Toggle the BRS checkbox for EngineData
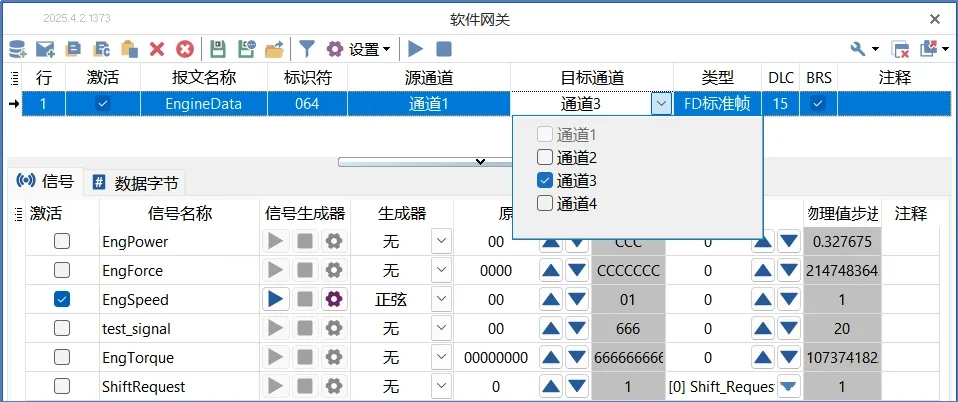 click(818, 103)
